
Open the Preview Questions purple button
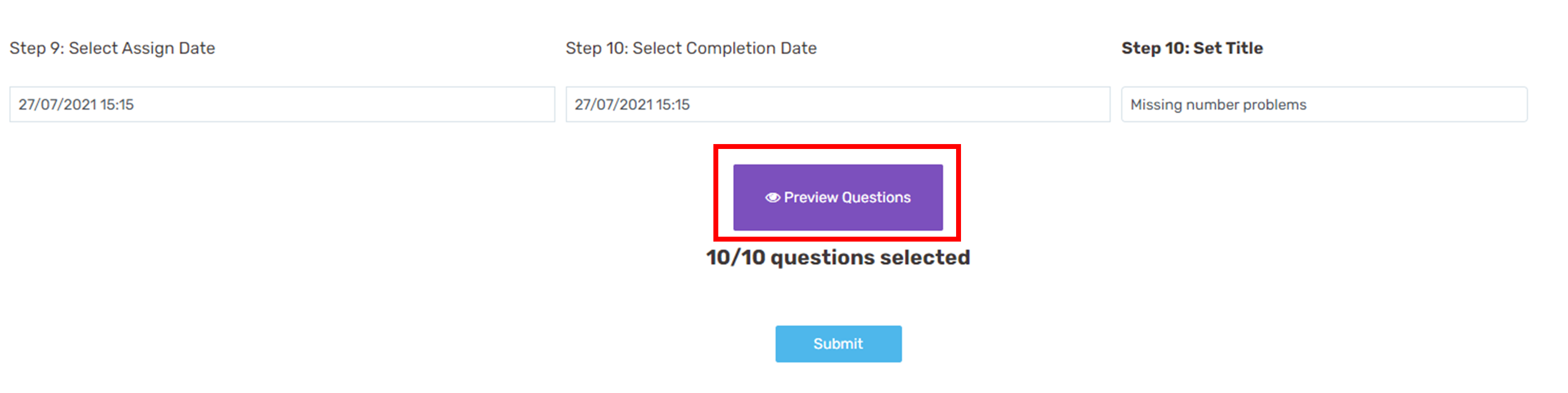point(837,197)
